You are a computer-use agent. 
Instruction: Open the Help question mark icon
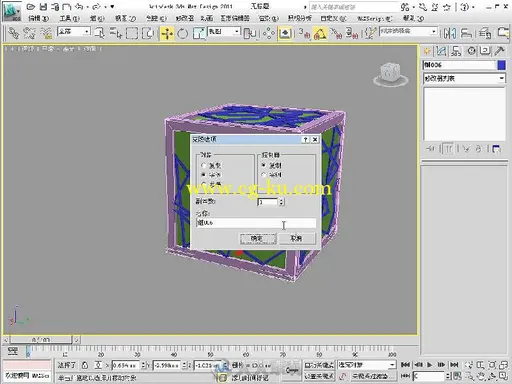coord(465,6)
